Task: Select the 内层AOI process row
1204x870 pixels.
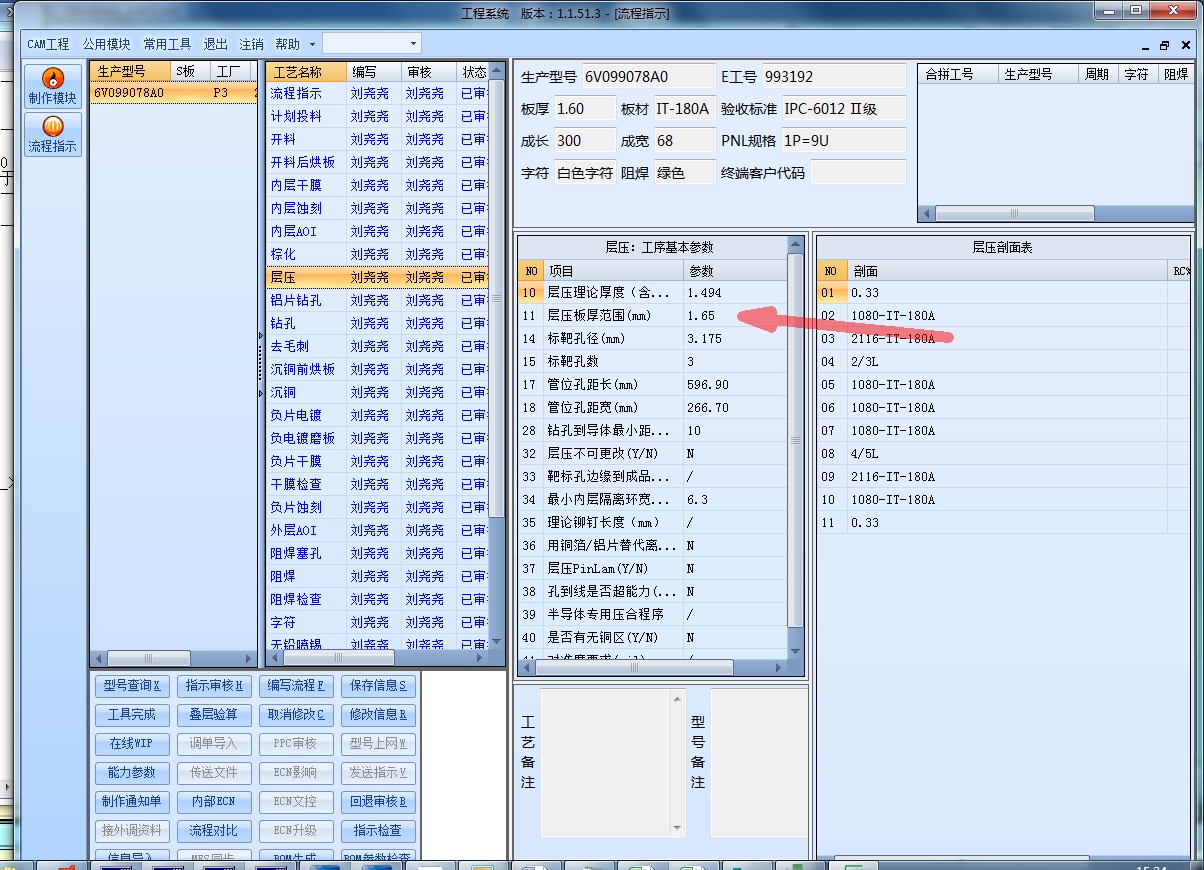Action: point(377,231)
